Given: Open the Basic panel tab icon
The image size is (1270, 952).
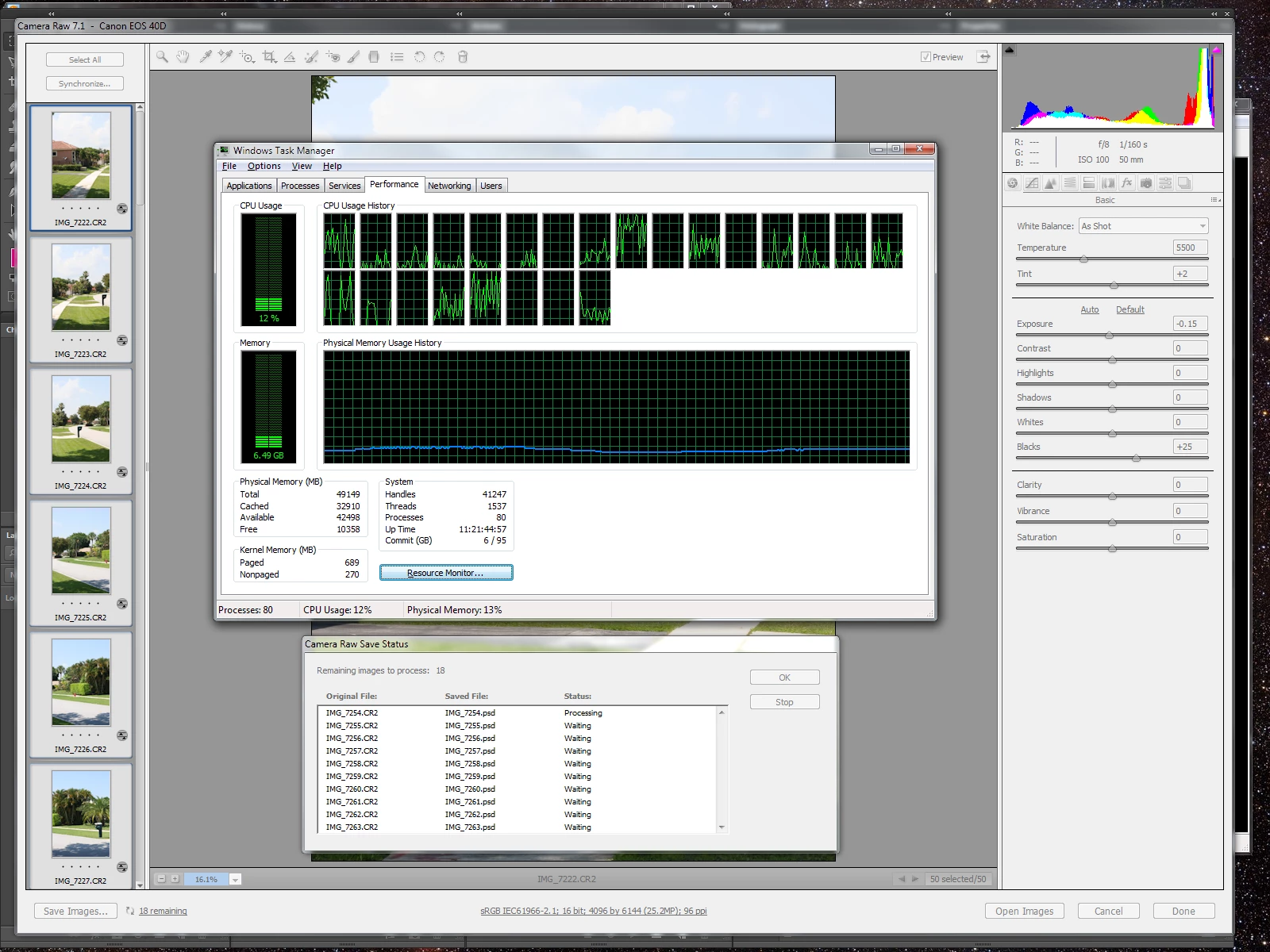Looking at the screenshot, I should 1013,183.
